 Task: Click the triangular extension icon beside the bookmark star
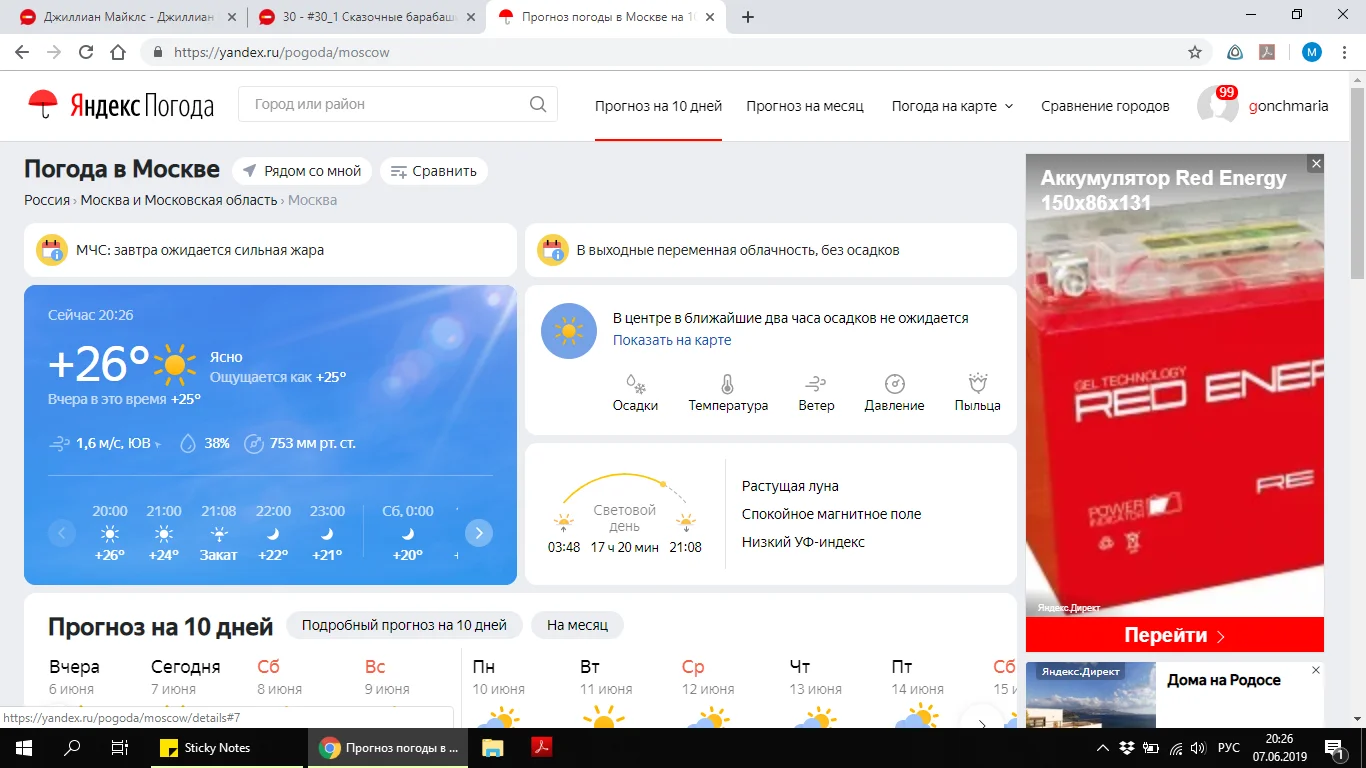click(1235, 52)
